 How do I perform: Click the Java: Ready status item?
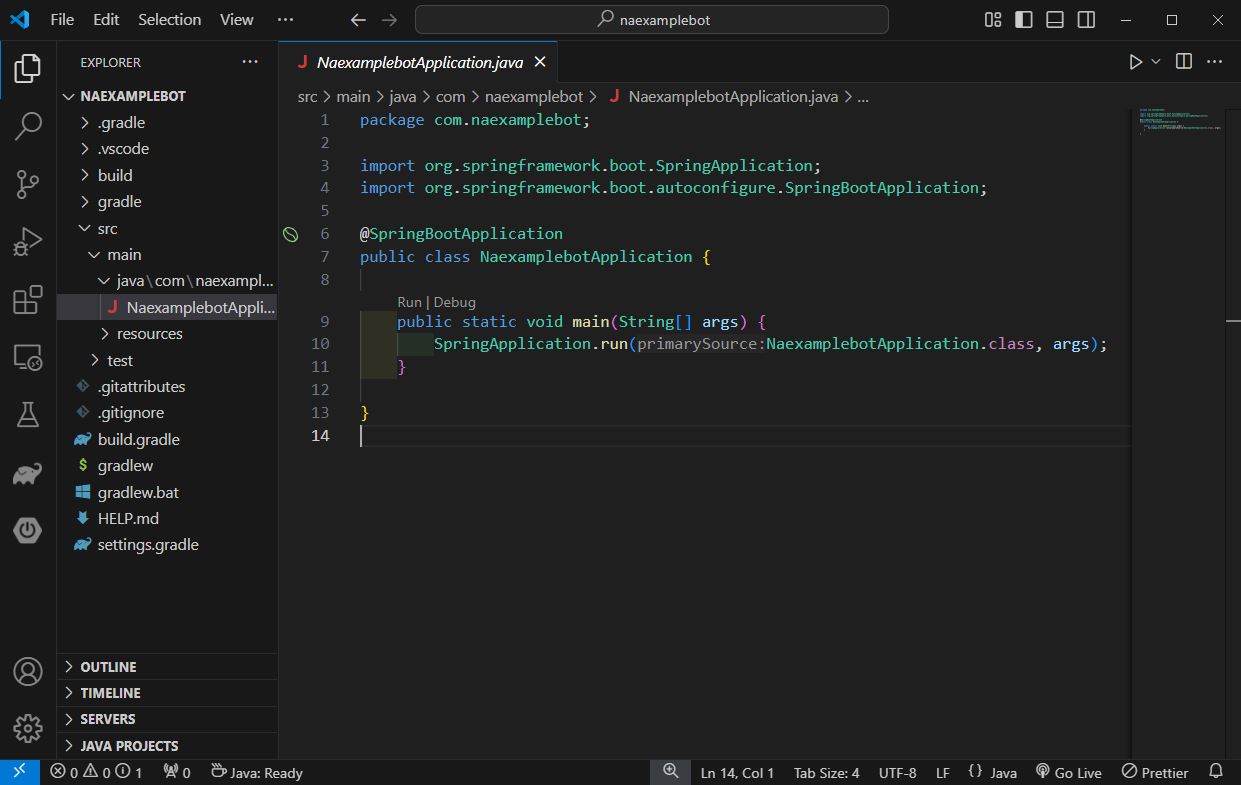[x=256, y=772]
